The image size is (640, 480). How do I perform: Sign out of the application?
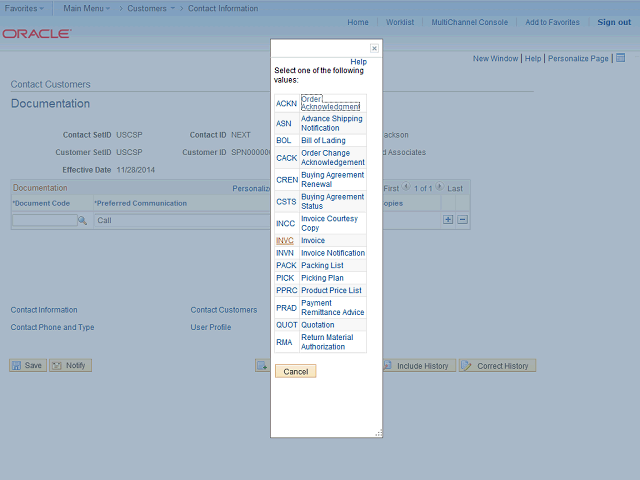click(614, 22)
